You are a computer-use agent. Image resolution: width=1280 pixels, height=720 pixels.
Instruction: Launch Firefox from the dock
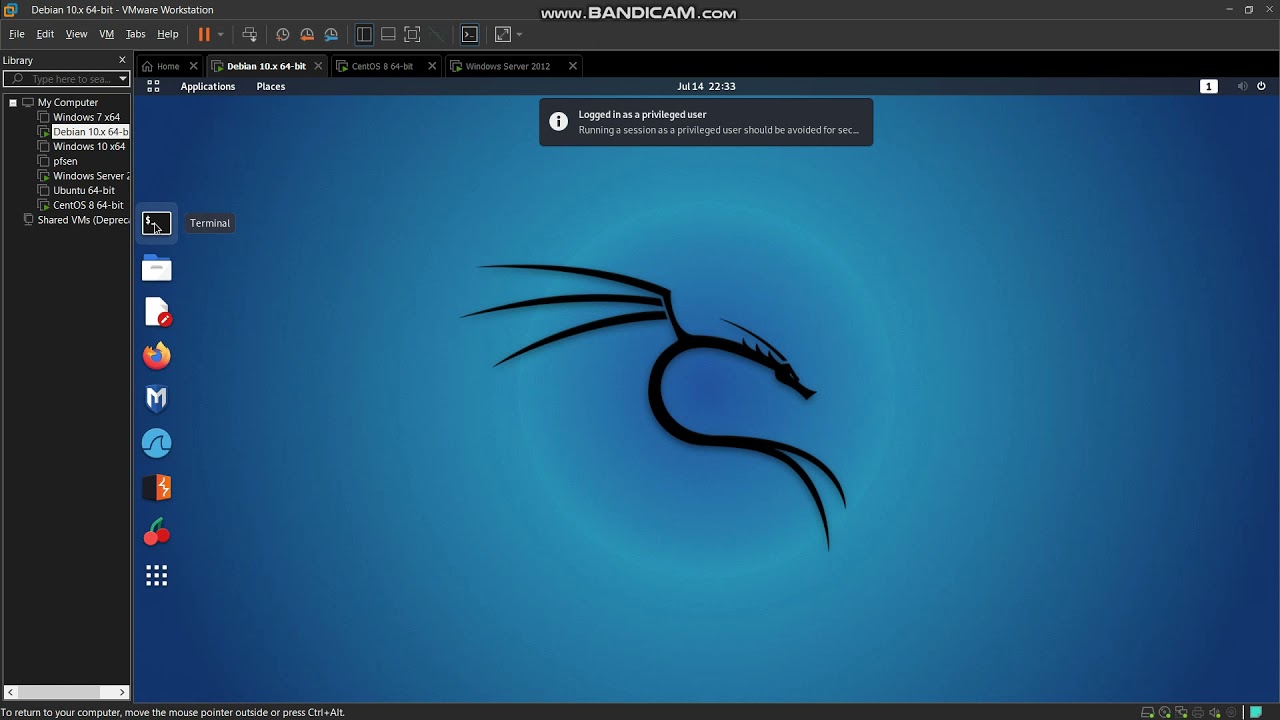tap(157, 355)
